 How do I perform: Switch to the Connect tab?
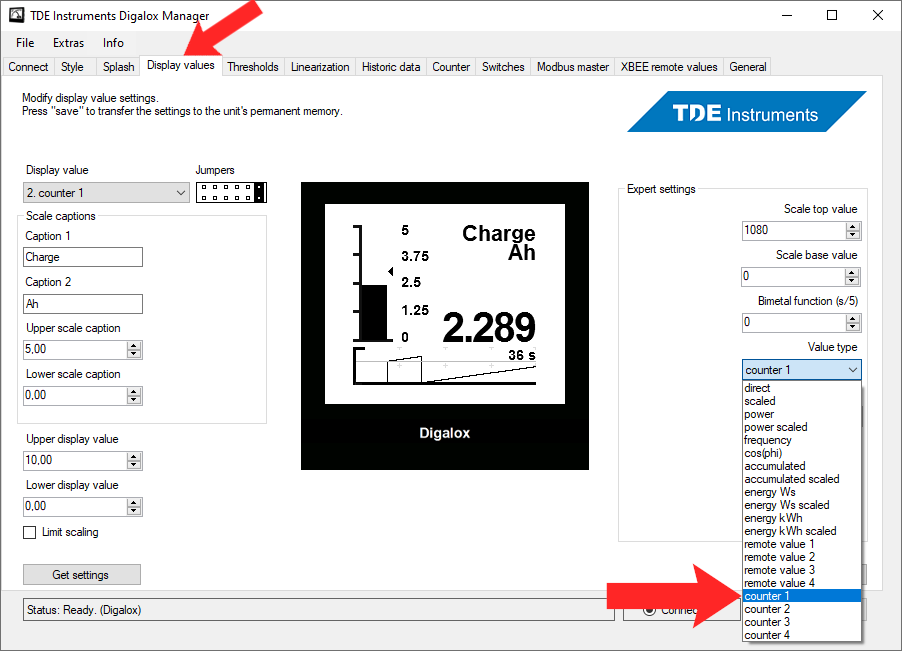click(x=28, y=67)
